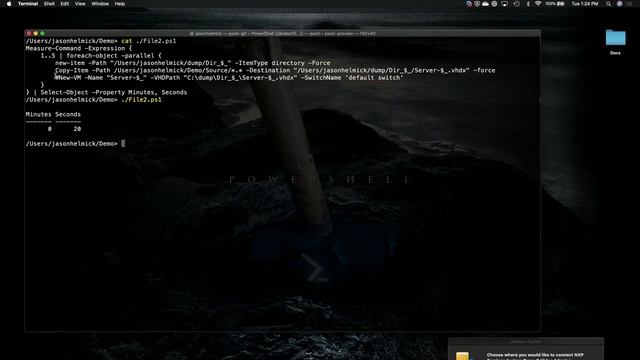Viewport: 640px width, 360px height.
Task: Click the './File2.ps1' run command
Action: 141,100
